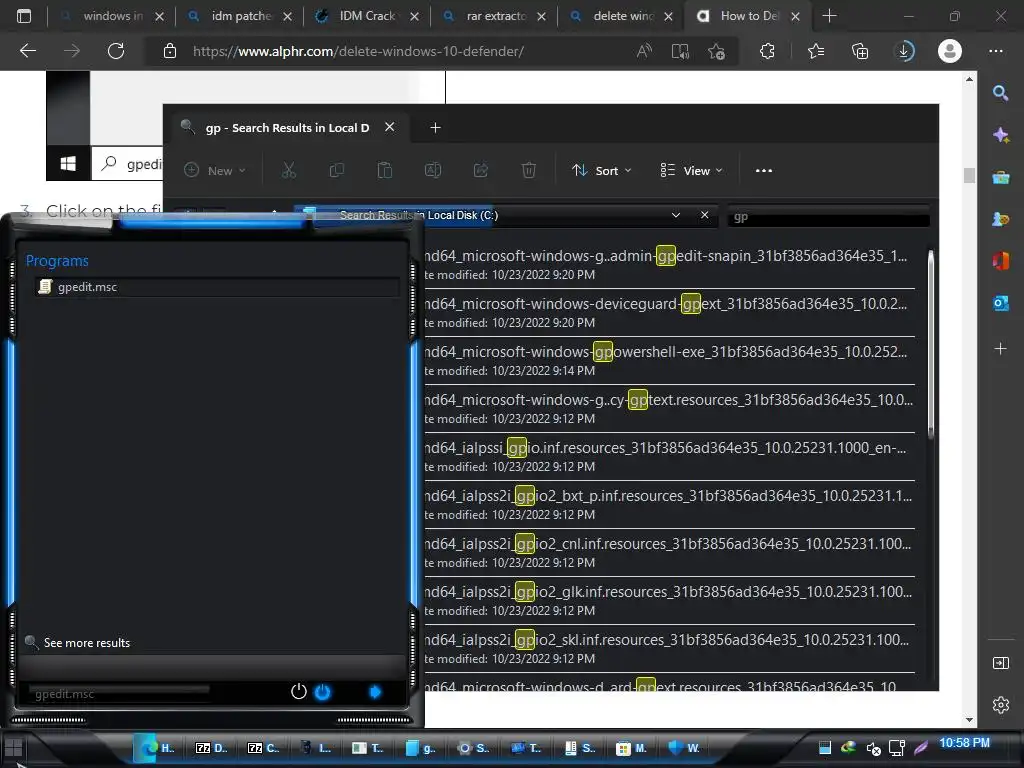Switch to the 'rar extracto' browser tab

[x=495, y=16]
